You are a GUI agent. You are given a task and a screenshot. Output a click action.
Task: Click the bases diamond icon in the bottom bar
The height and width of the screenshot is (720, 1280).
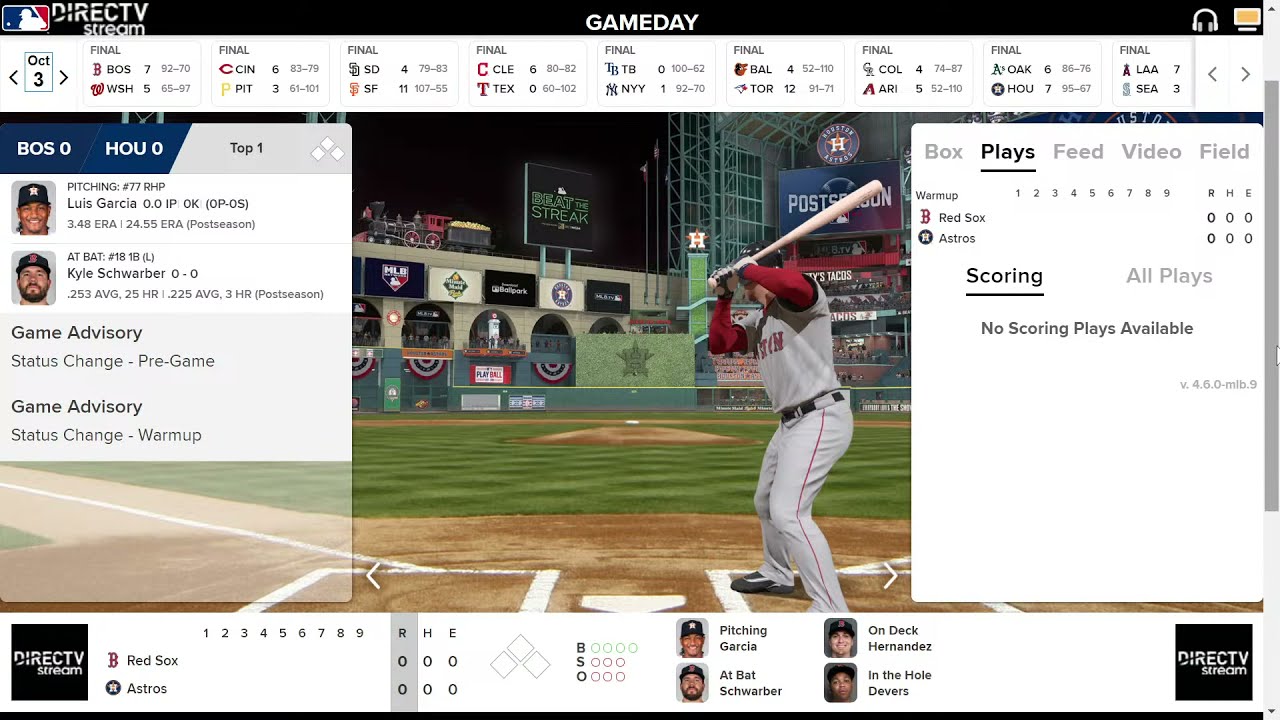pos(520,659)
